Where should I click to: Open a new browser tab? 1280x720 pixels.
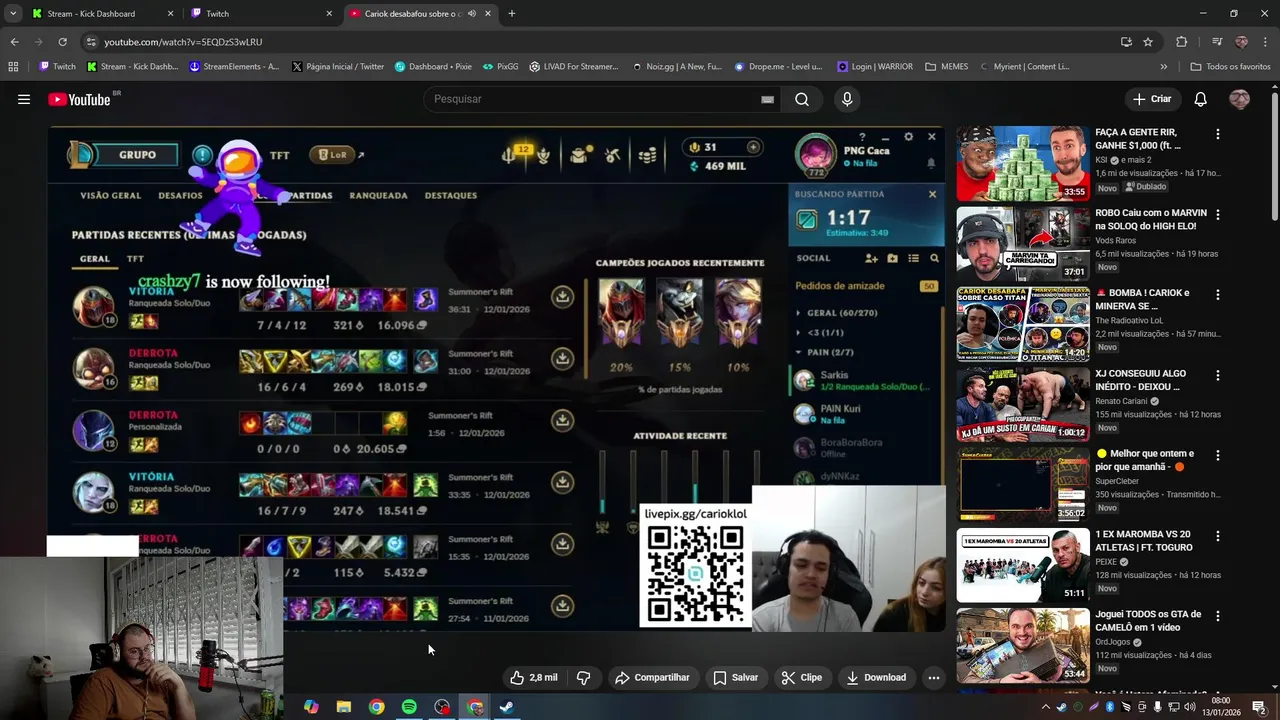[x=511, y=14]
